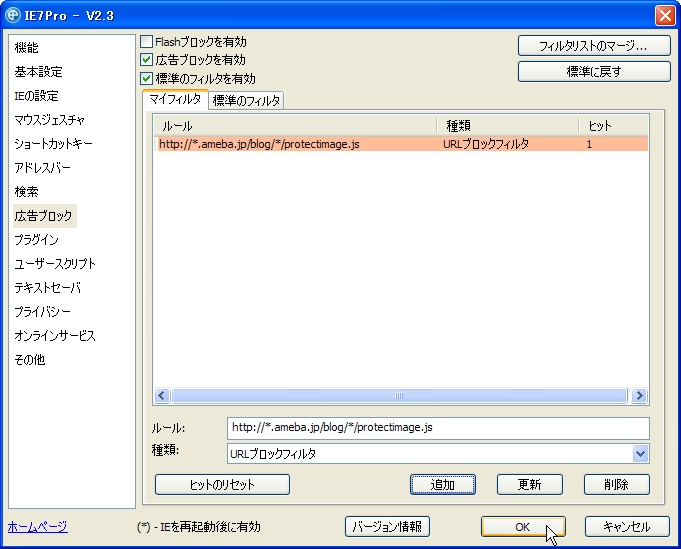Click the horizontal scrollbar thumb
This screenshot has height=549, width=681.
click(x=399, y=396)
